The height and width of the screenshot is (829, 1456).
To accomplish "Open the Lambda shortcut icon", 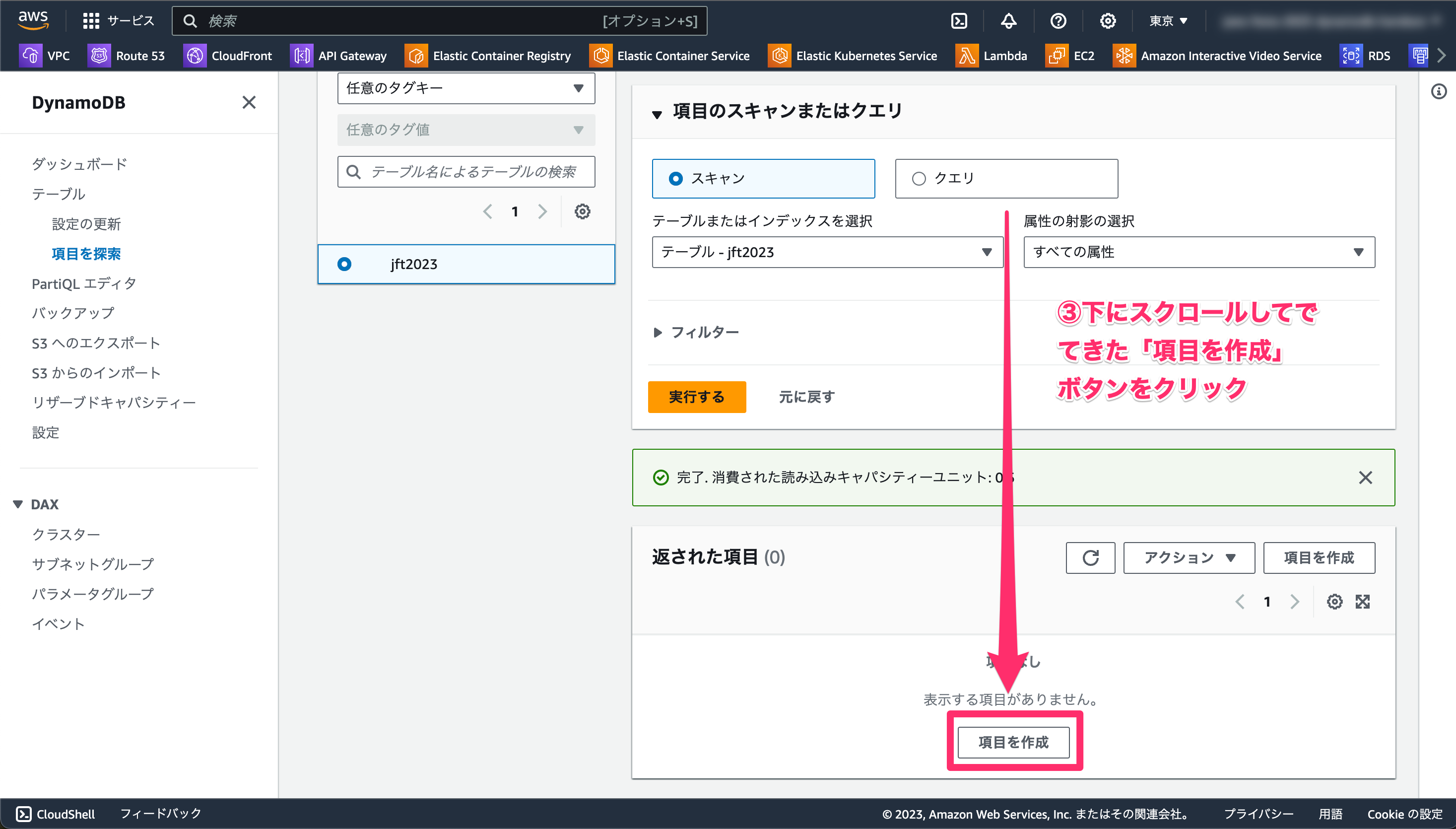I will point(967,56).
